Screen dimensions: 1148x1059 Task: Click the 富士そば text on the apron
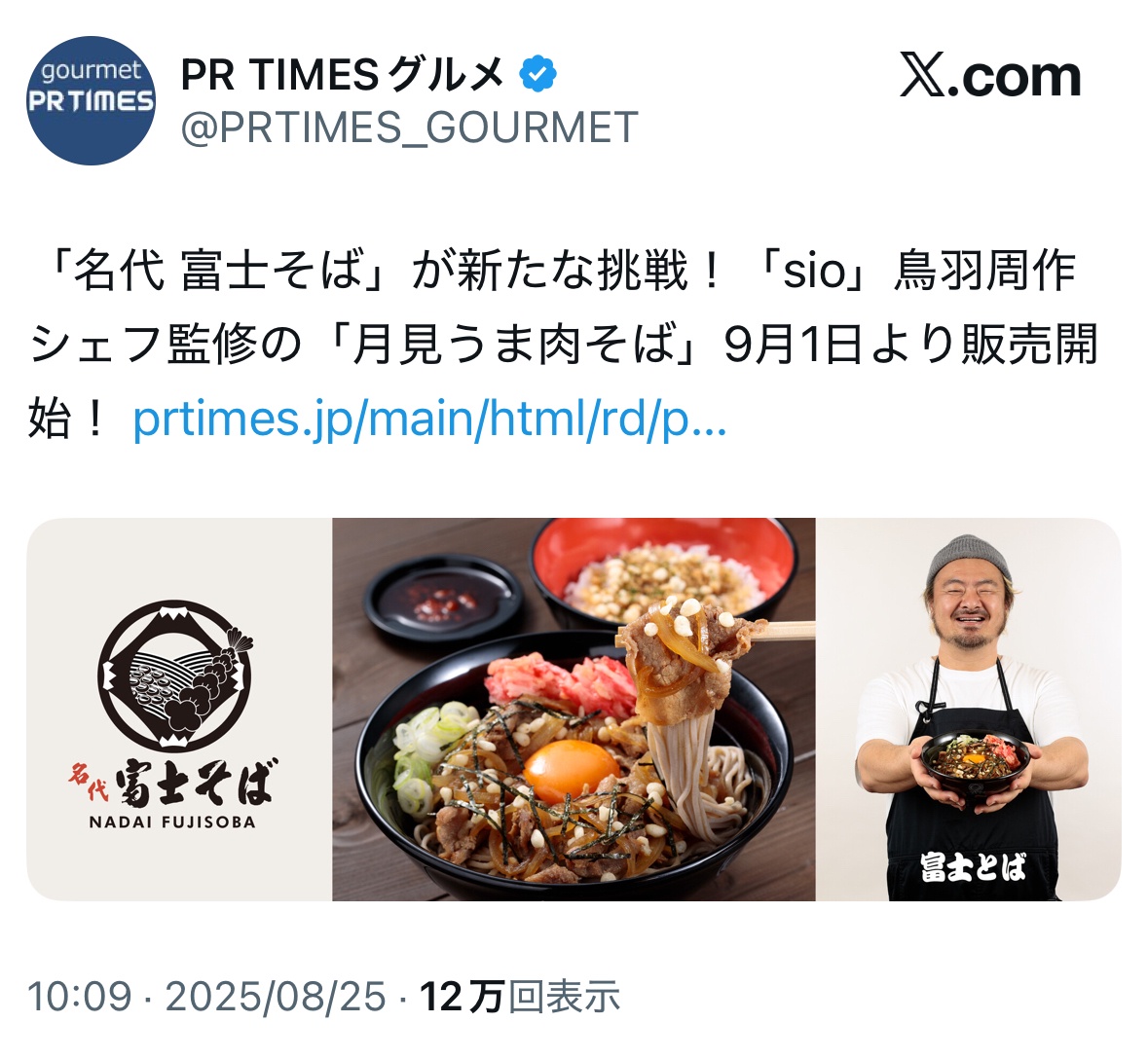click(x=973, y=867)
